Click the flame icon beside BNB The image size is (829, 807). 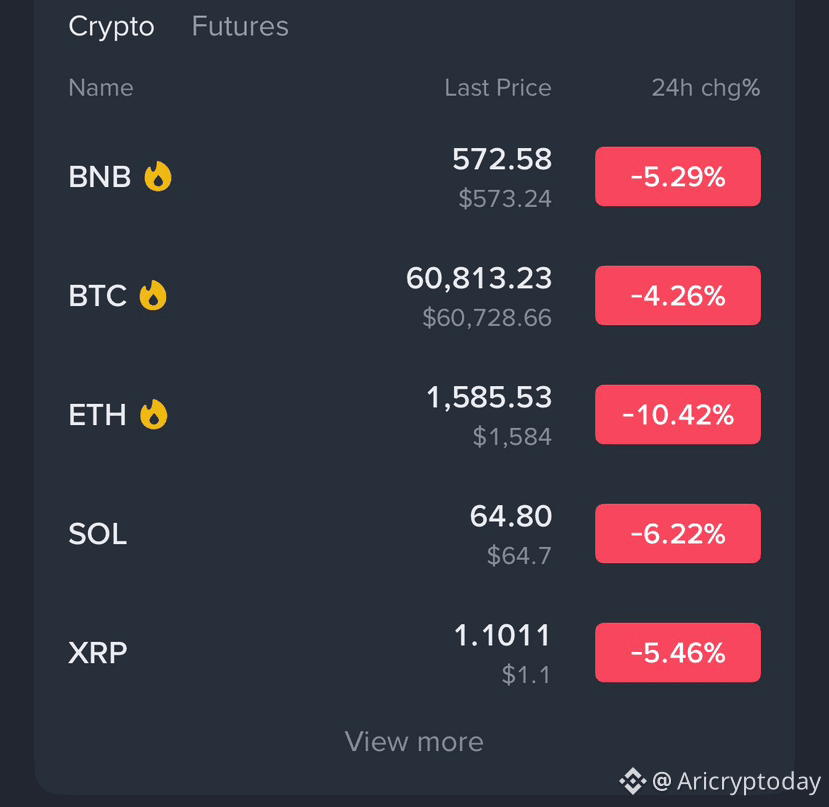coord(158,176)
